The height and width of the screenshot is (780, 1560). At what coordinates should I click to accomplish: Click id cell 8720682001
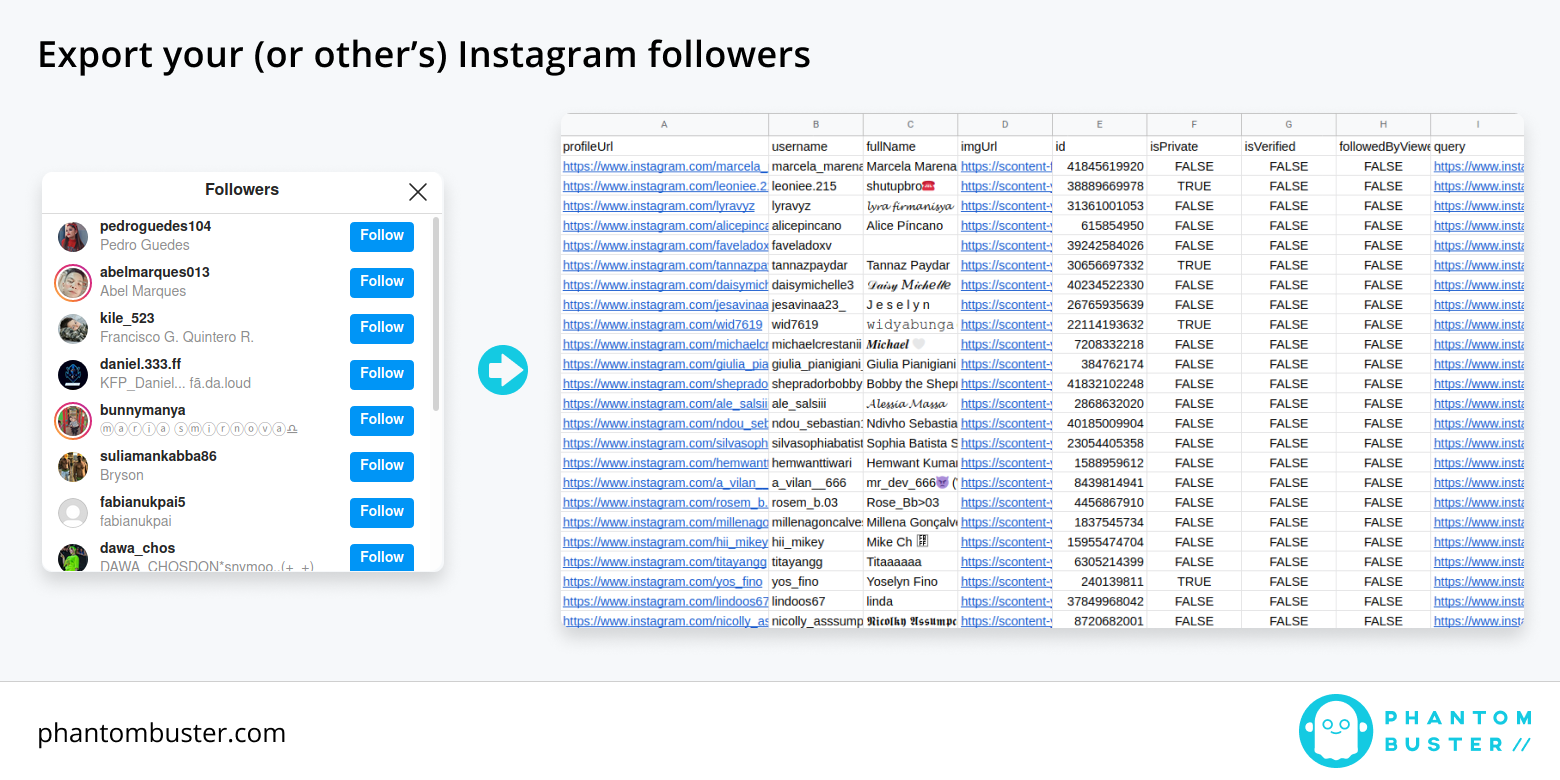(1099, 621)
